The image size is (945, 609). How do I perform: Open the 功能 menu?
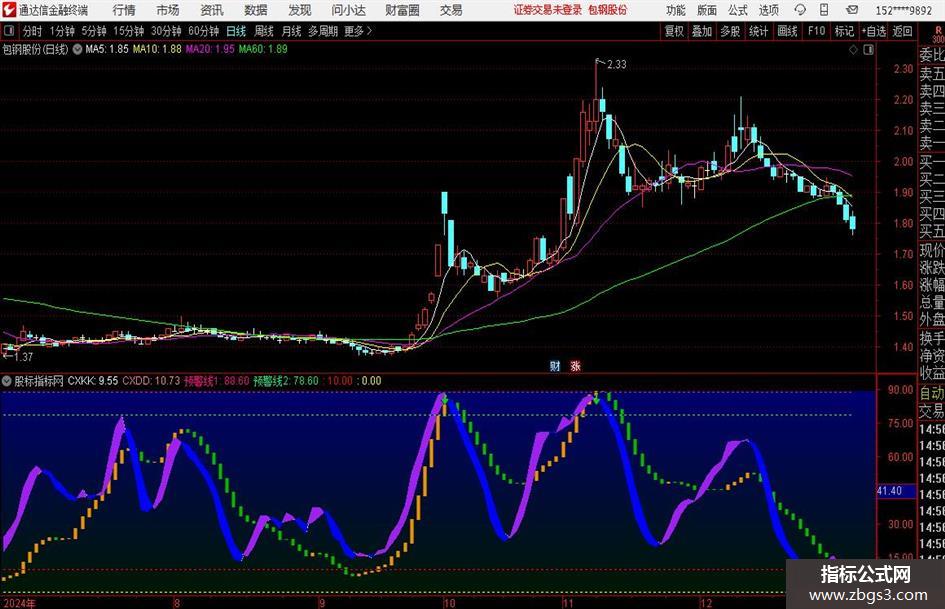tap(676, 10)
